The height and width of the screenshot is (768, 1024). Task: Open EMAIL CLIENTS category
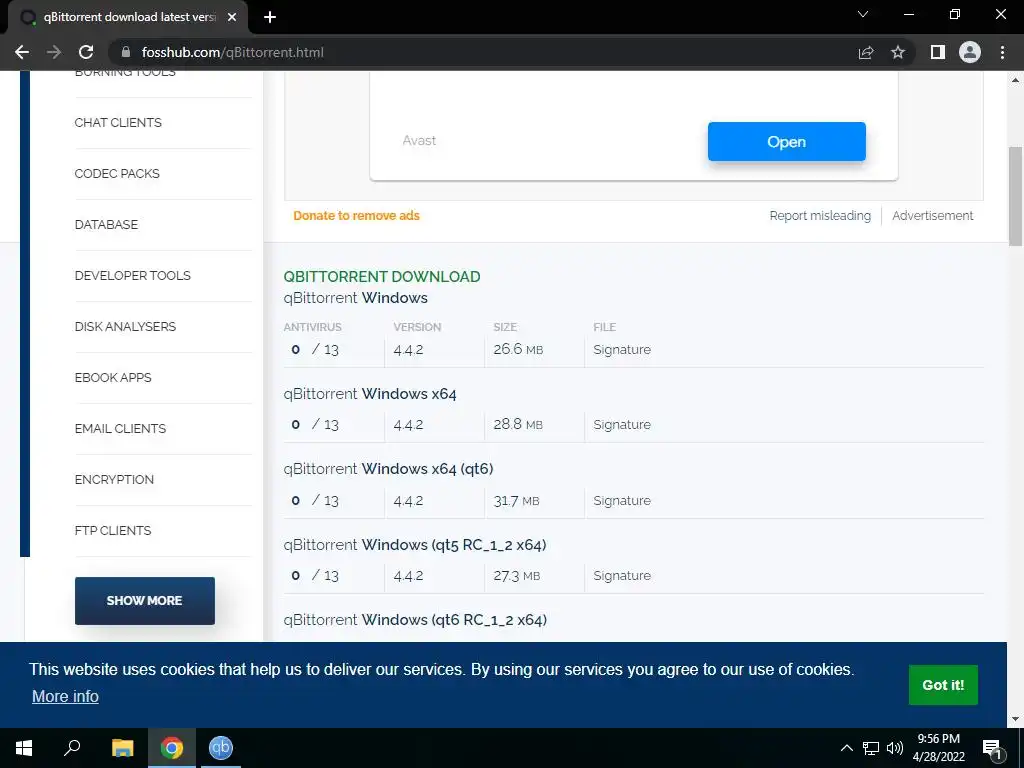tap(120, 428)
